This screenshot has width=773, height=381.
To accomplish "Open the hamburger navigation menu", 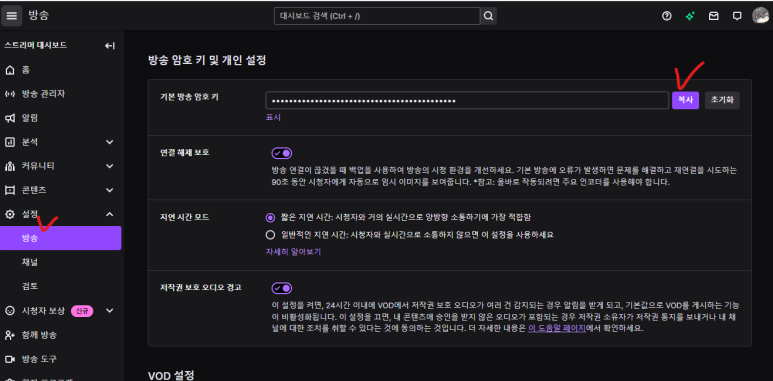I will (x=12, y=16).
